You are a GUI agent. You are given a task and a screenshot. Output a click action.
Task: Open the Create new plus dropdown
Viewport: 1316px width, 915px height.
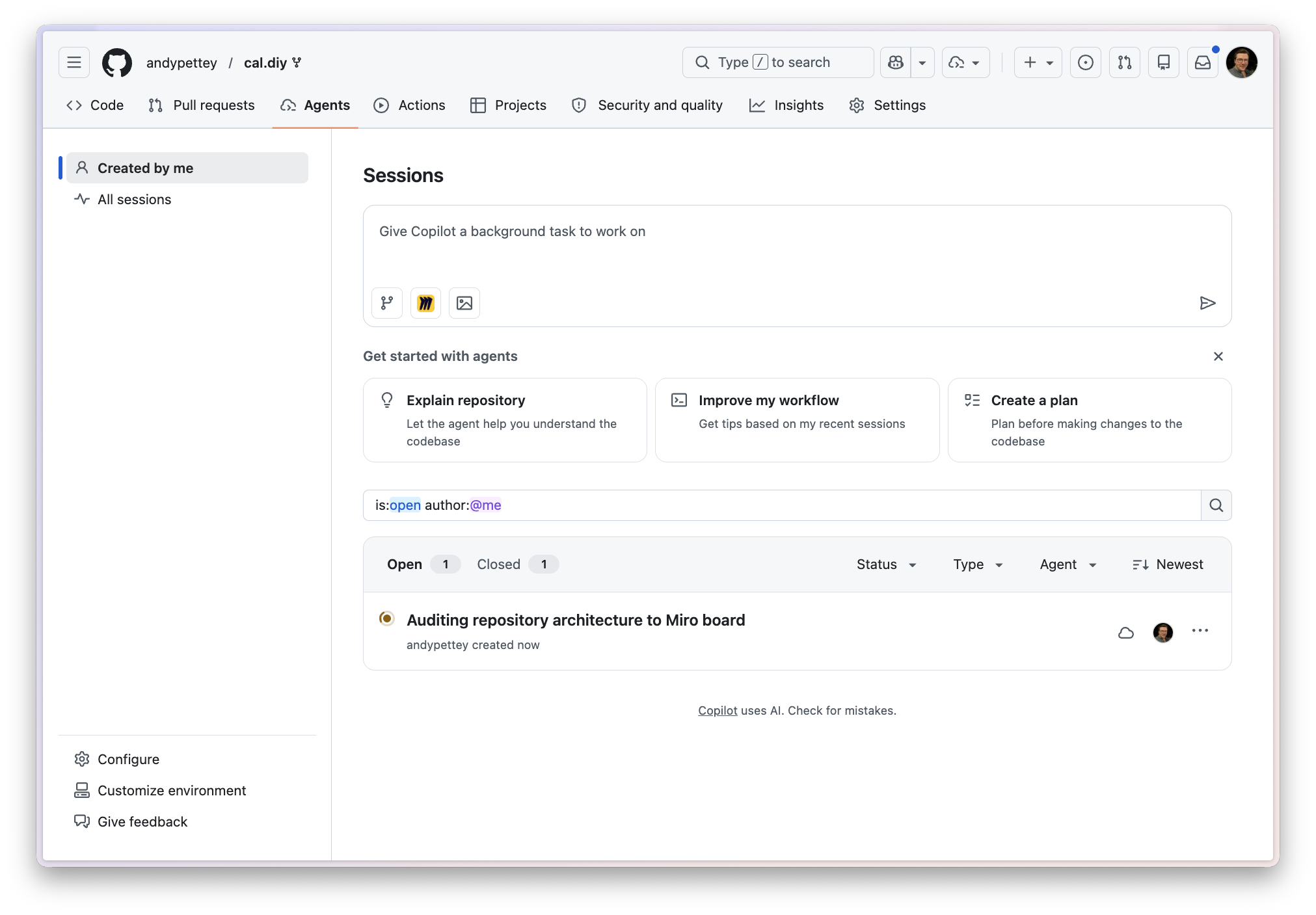pyautogui.click(x=1038, y=62)
